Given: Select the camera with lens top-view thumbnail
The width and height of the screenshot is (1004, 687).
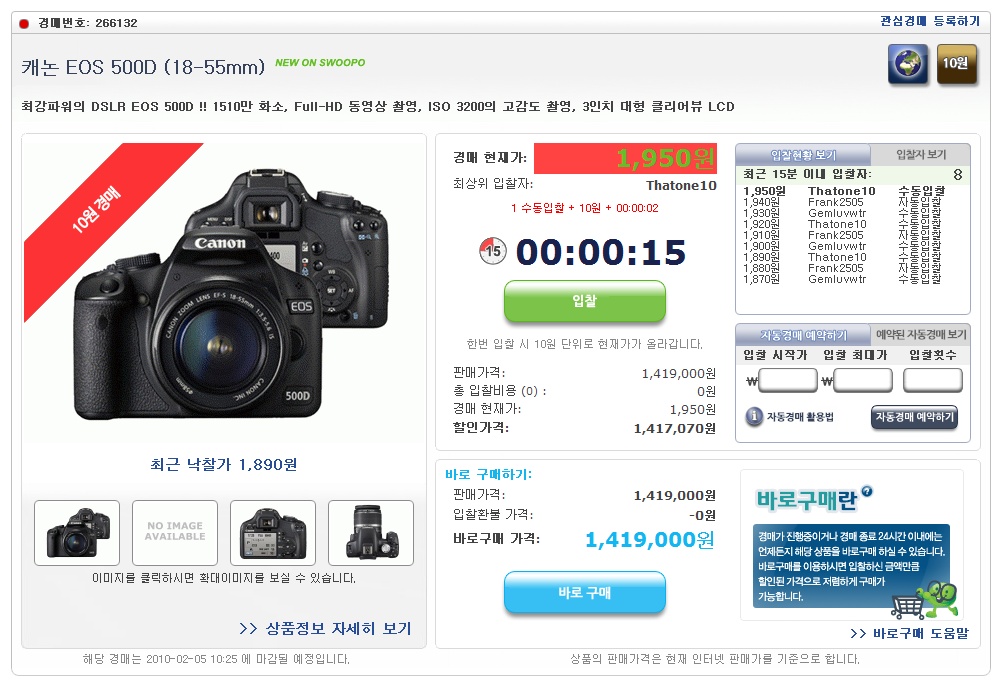Looking at the screenshot, I should point(371,533).
